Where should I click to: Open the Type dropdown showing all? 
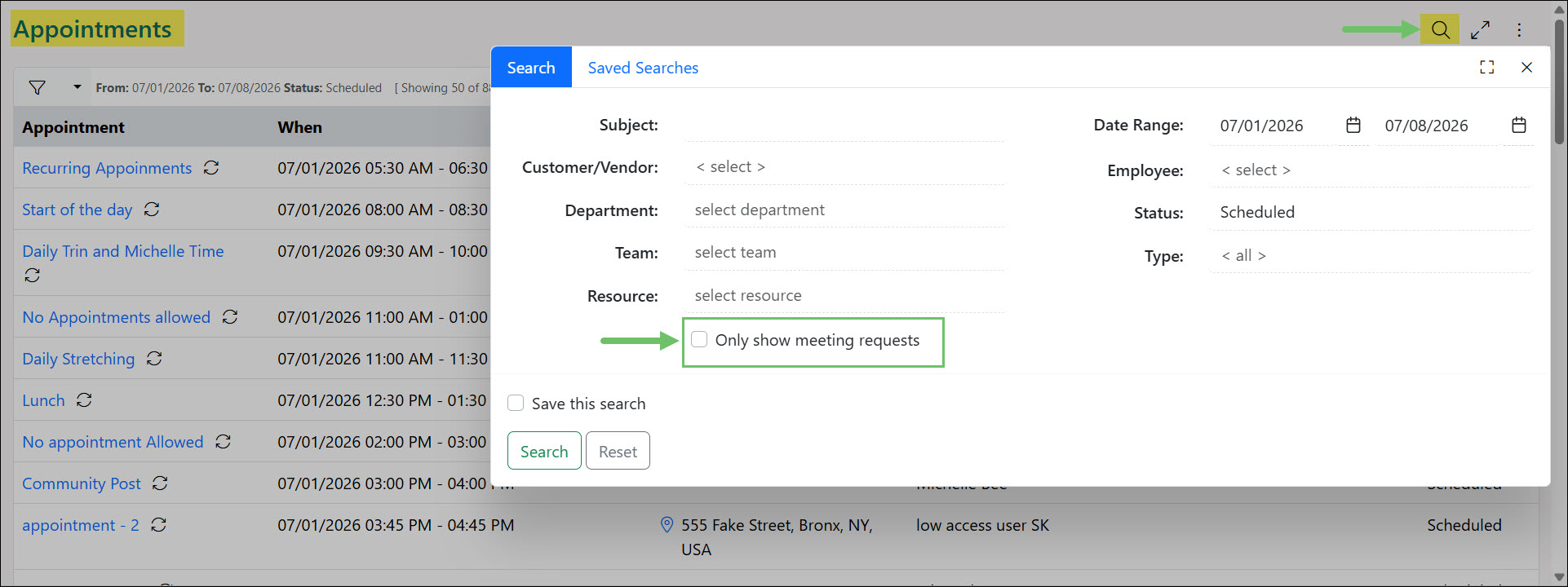pyautogui.click(x=1371, y=255)
